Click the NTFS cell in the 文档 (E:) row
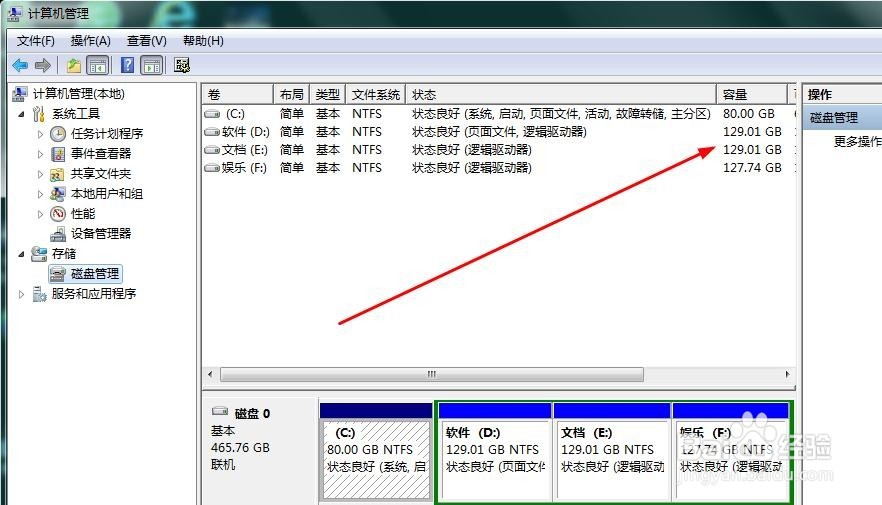The image size is (882, 505). (x=367, y=150)
